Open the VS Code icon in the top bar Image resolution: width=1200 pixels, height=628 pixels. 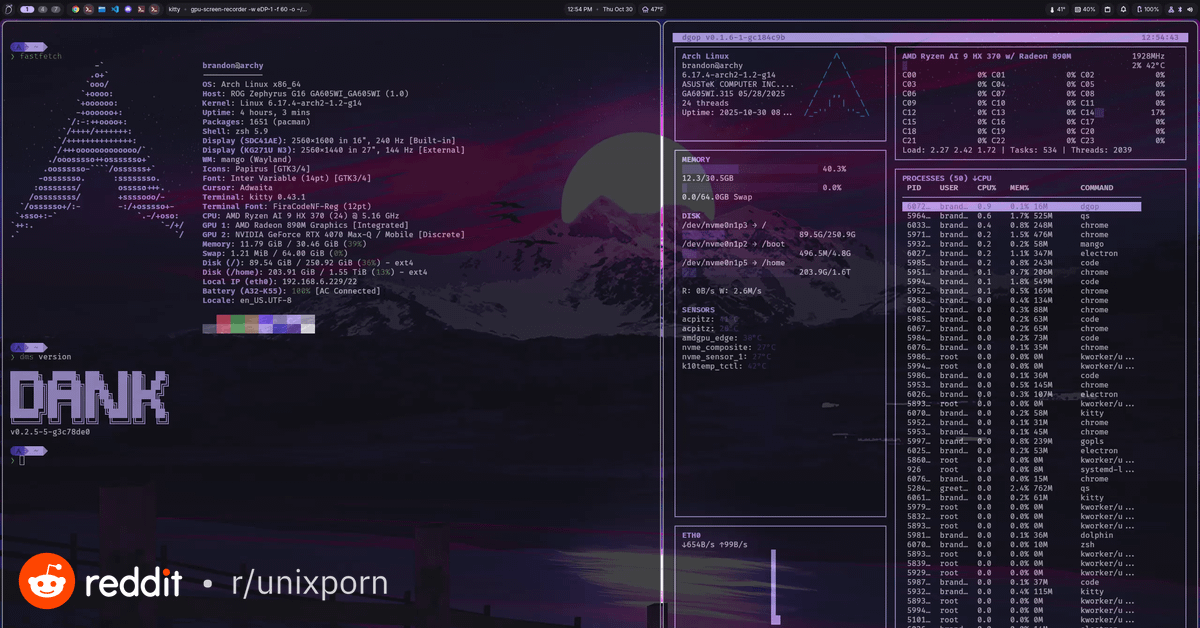click(x=115, y=9)
